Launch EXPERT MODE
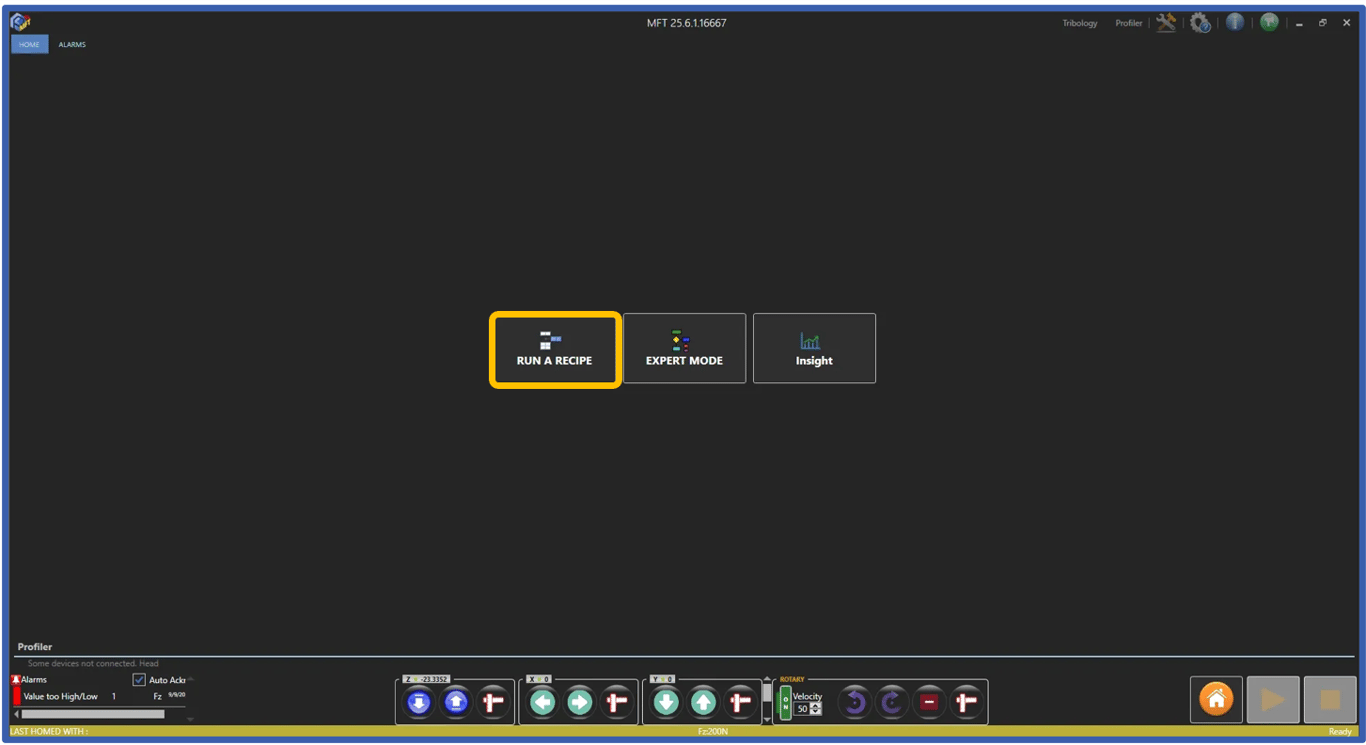The width and height of the screenshot is (1366, 745). (685, 348)
